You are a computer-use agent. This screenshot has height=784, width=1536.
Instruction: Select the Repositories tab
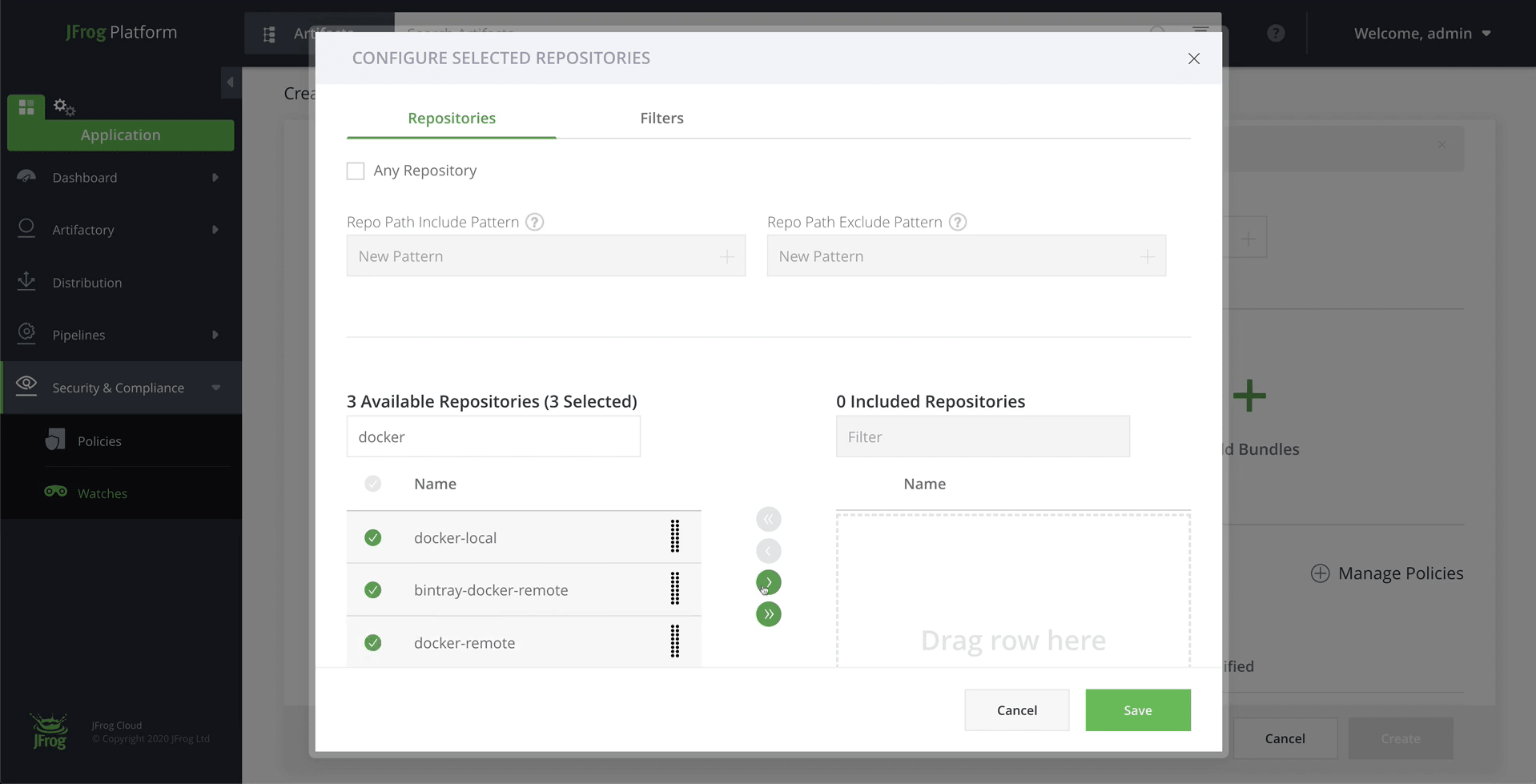(x=451, y=118)
